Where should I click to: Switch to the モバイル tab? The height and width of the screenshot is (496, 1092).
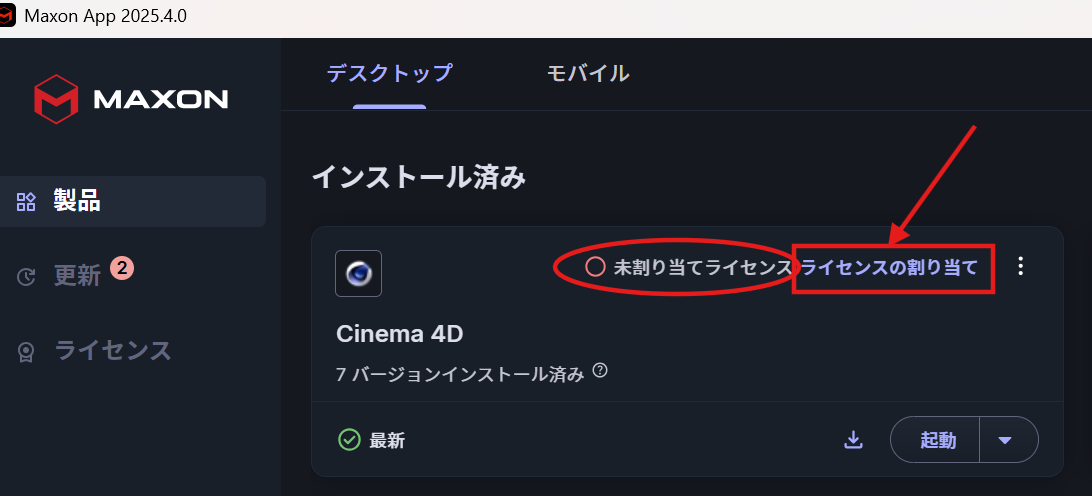[588, 73]
